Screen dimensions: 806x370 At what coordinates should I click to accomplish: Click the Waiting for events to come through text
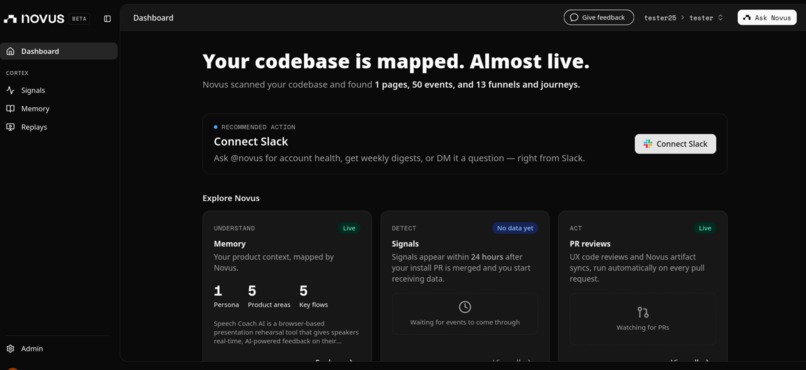coord(465,322)
